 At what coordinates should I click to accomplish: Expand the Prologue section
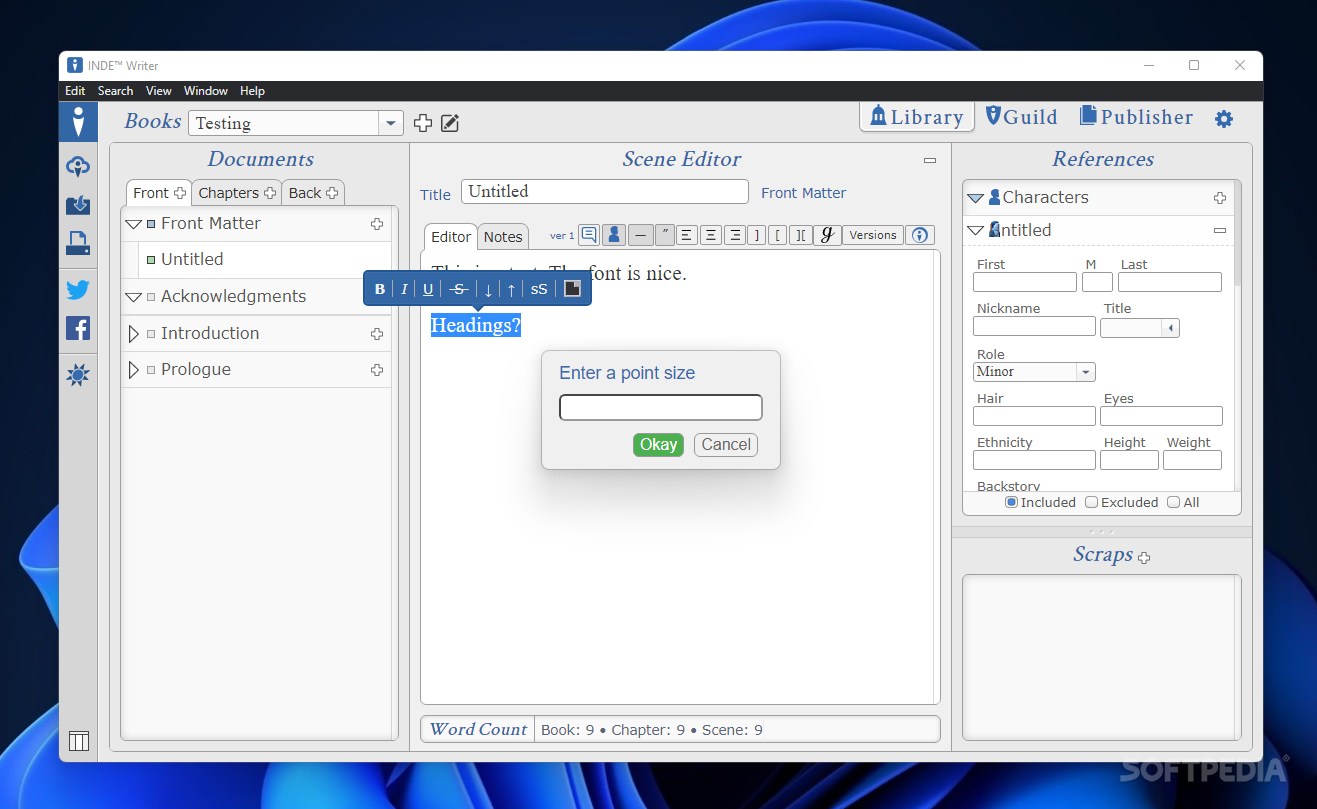pyautogui.click(x=133, y=370)
